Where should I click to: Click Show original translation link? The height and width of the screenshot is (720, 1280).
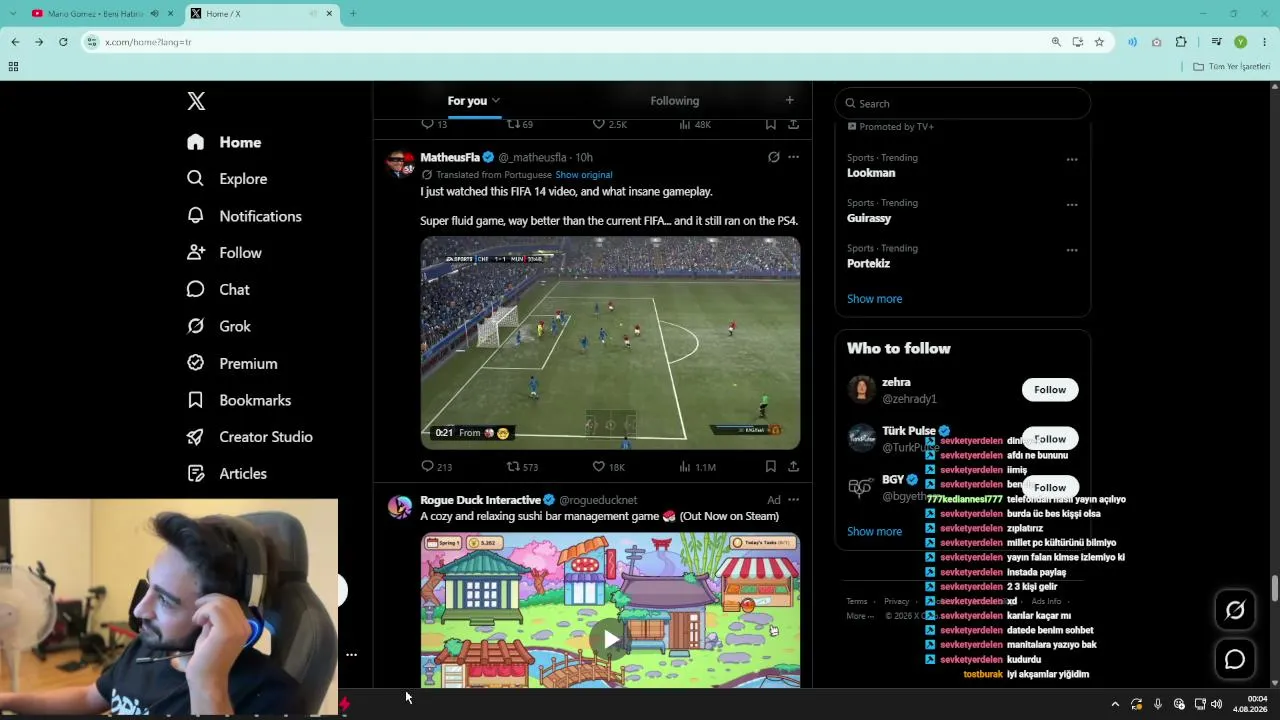(x=584, y=175)
